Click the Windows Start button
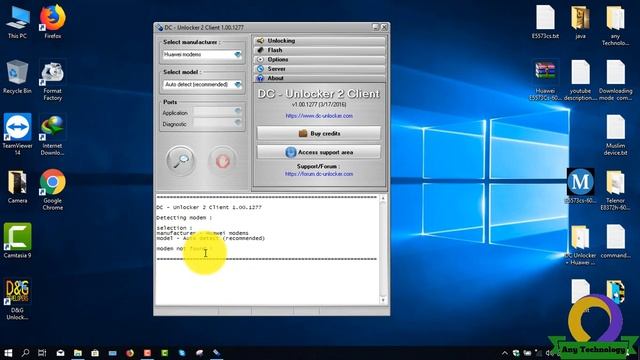Viewport: 640px width, 360px height. click(x=8, y=353)
